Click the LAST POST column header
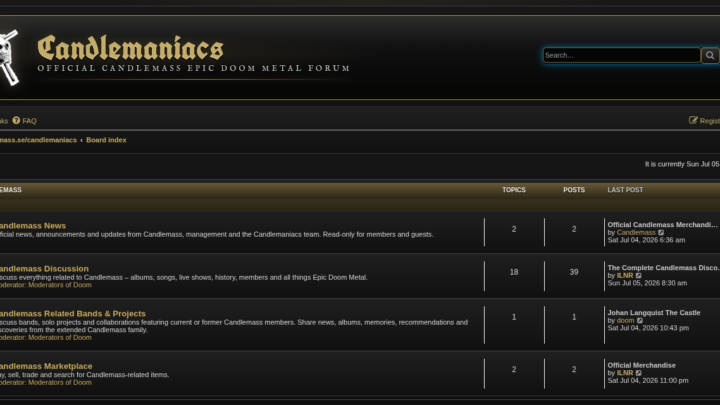720x405 pixels. click(625, 190)
